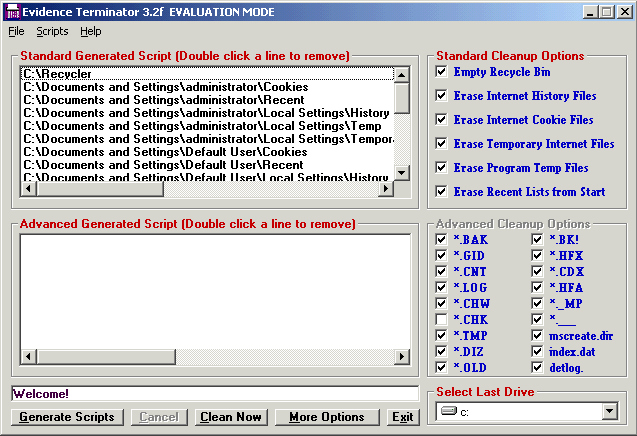Viewport: 637px width, 436px height.
Task: Uncheck the *._MP option
Action: [x=537, y=303]
